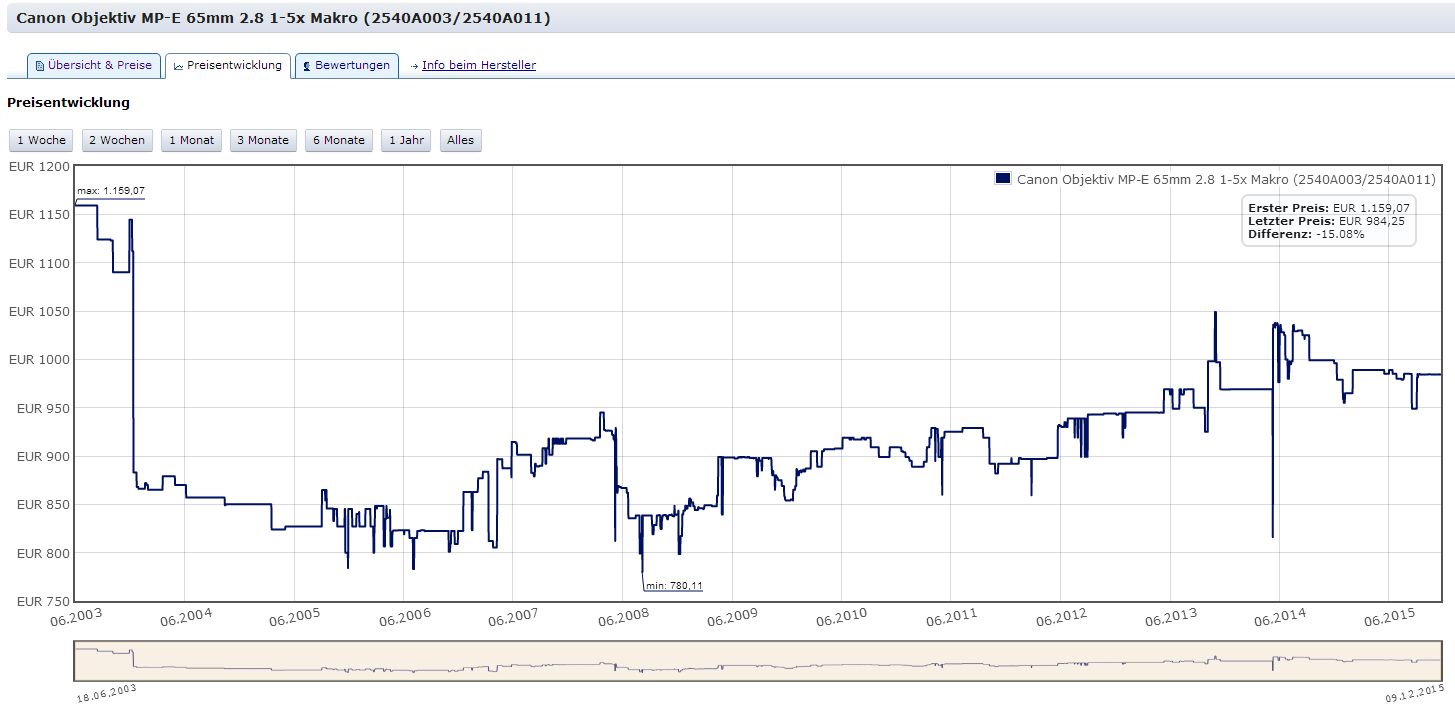The image size is (1455, 708).
Task: Click the EUR 1000 y-axis label
Action: click(38, 360)
